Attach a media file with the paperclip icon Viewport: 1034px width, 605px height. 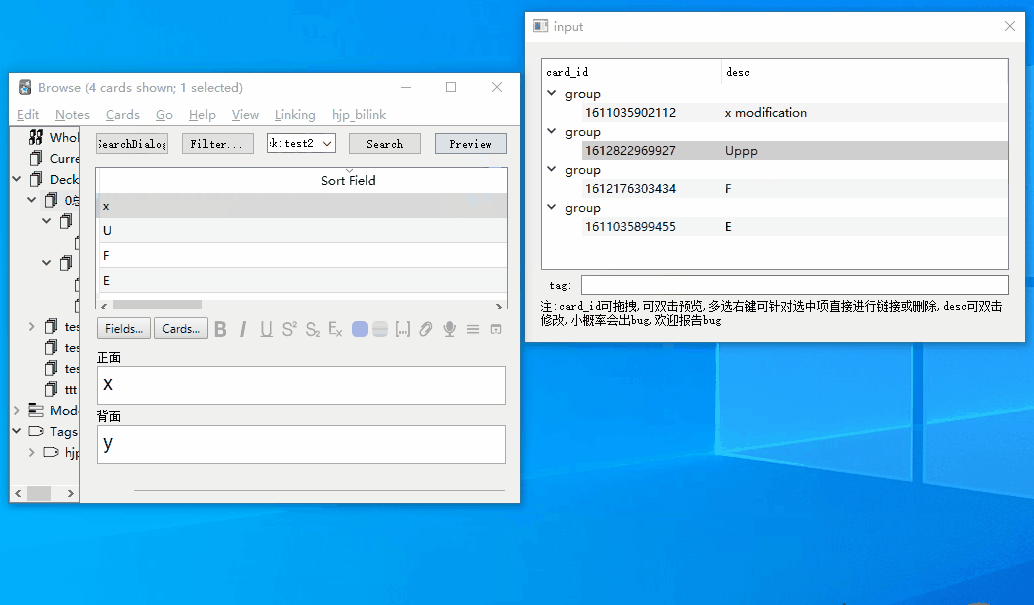click(x=426, y=329)
